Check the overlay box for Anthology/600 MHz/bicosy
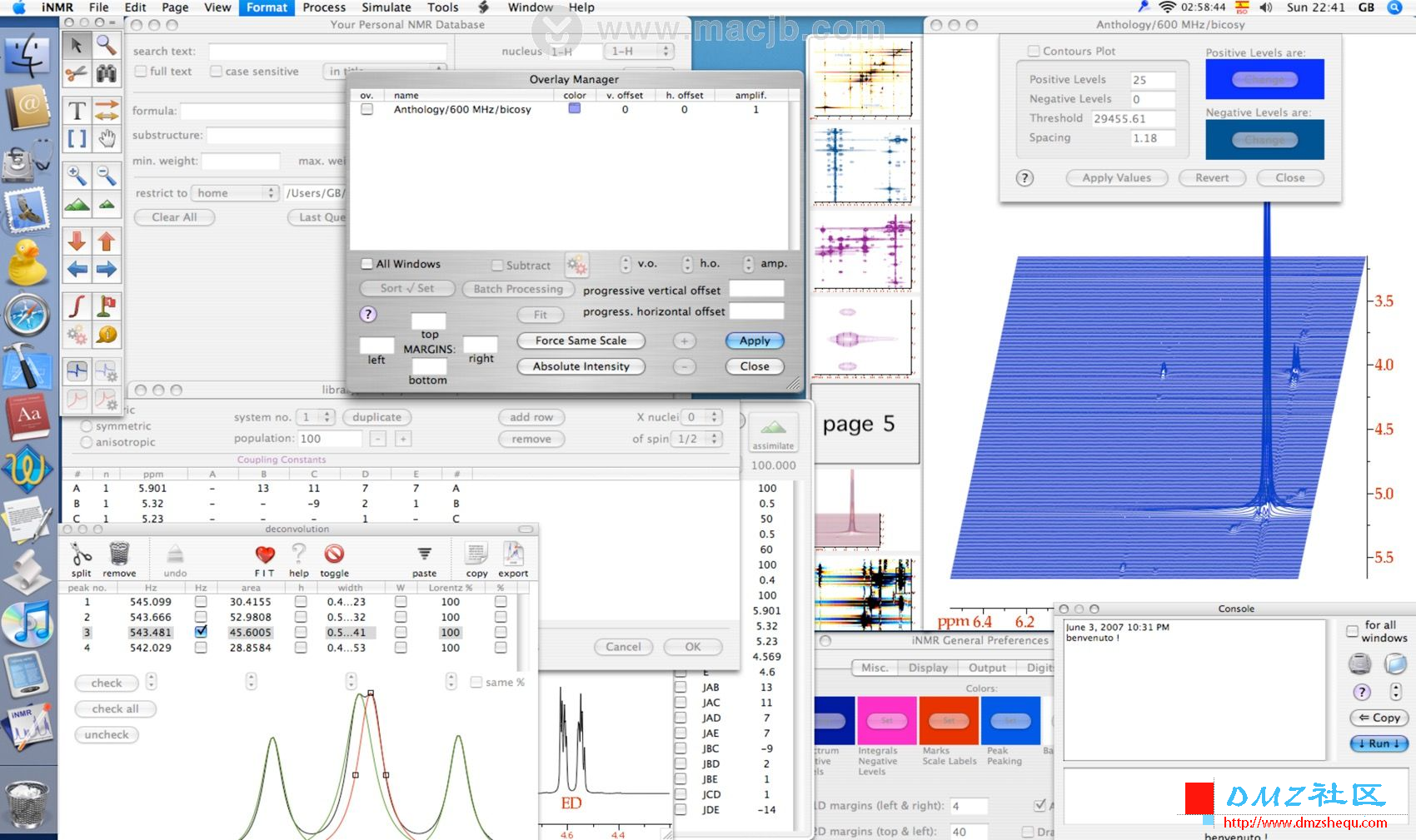Screen dimensions: 1416x840 click(366, 109)
